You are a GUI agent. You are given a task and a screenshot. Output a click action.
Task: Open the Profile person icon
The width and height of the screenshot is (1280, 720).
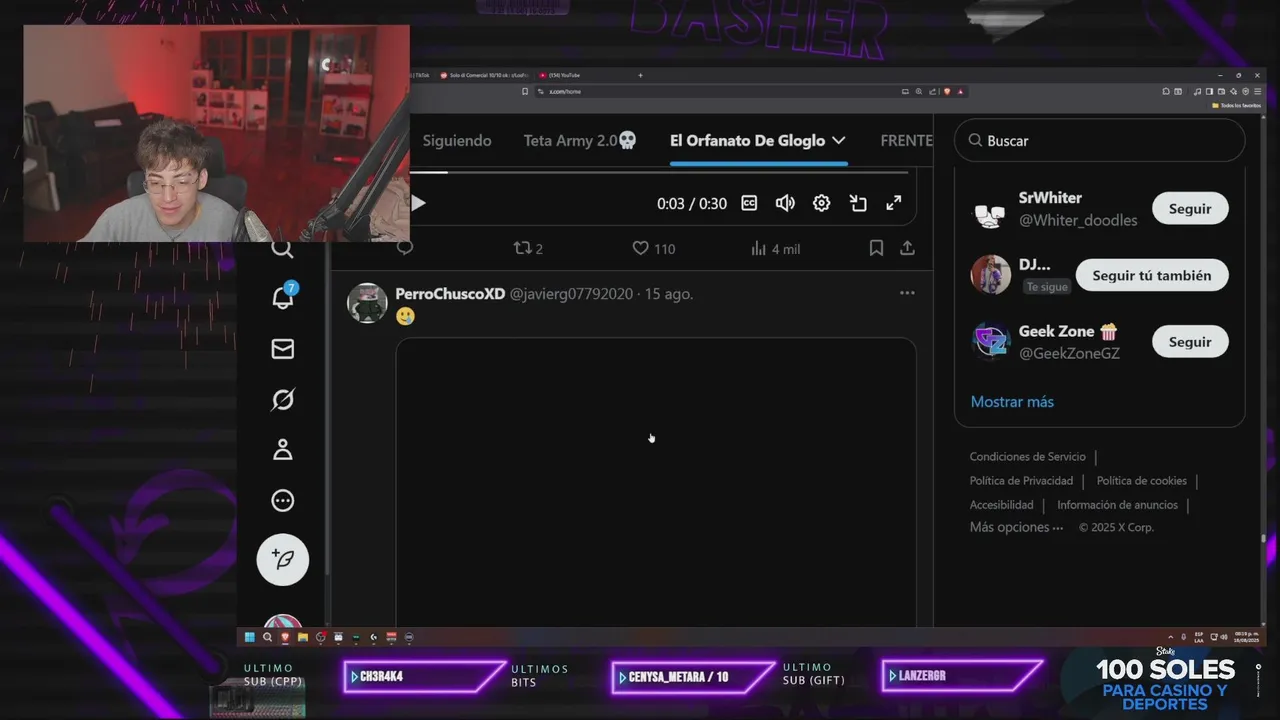pyautogui.click(x=283, y=450)
